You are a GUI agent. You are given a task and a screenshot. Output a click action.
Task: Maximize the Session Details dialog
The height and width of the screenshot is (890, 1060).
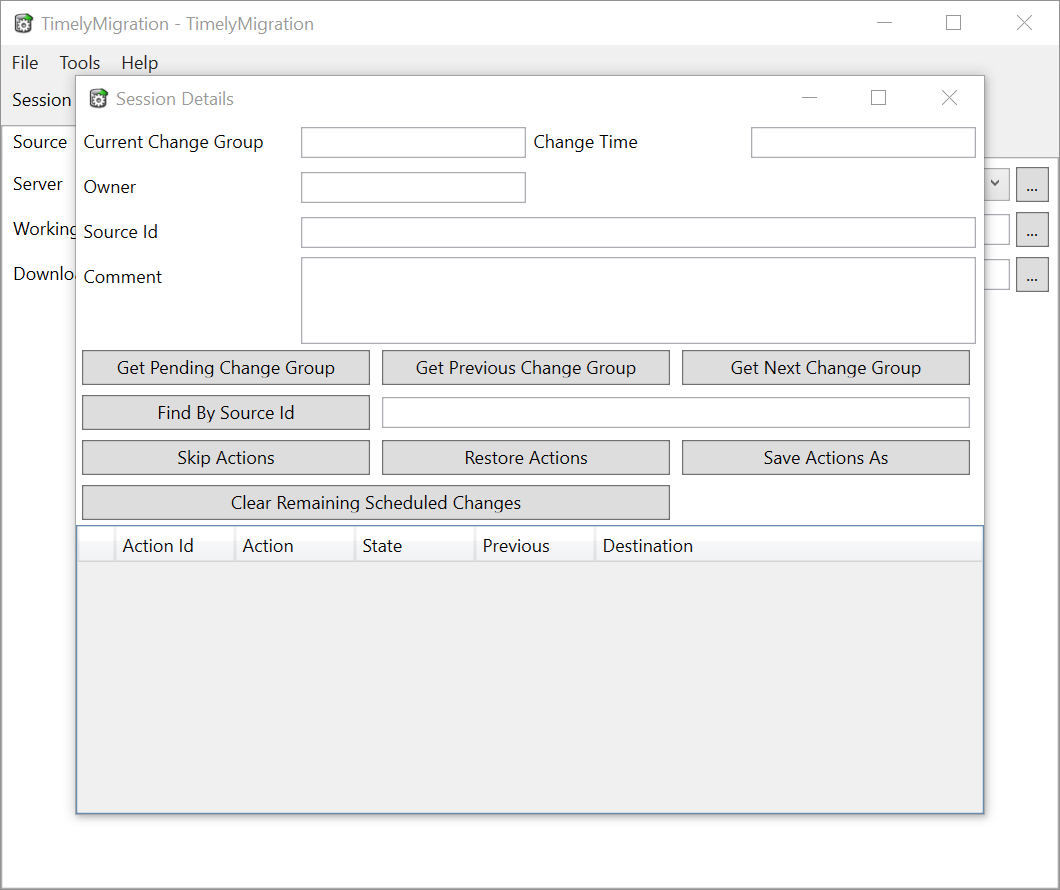(x=878, y=98)
